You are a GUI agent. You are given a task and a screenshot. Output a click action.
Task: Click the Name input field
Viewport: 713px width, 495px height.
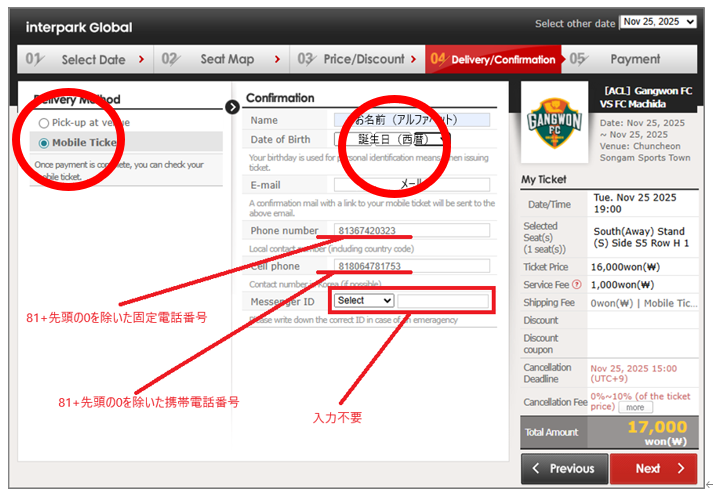(412, 120)
